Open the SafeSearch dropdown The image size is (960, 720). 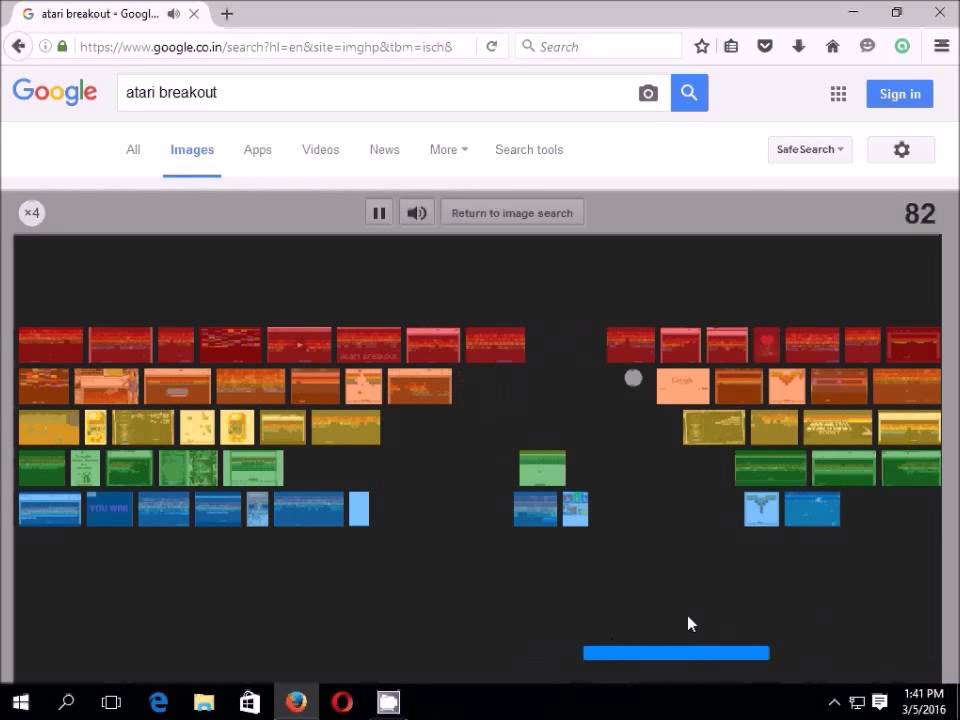(810, 149)
